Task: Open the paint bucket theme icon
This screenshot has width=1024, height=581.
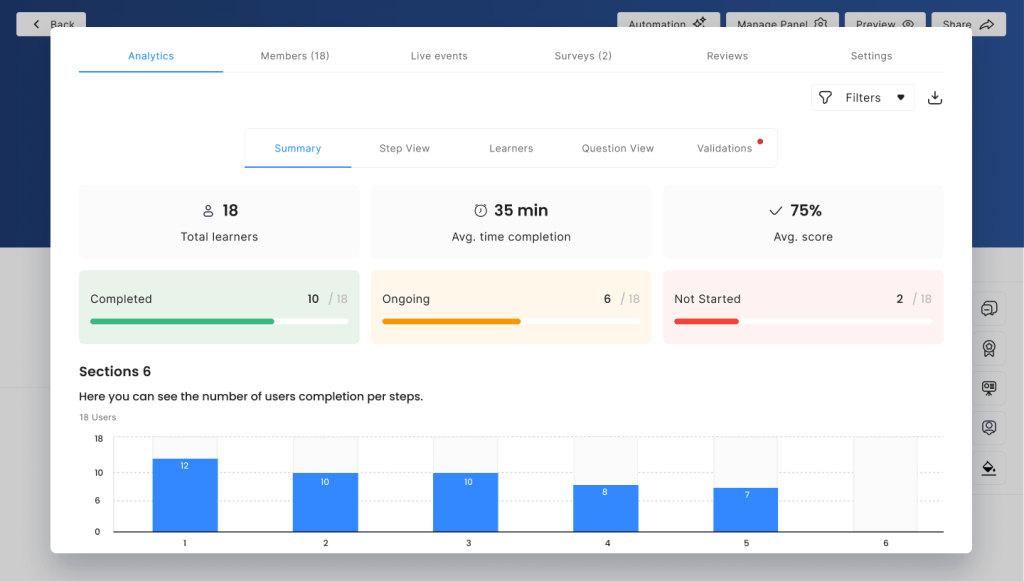Action: 989,468
